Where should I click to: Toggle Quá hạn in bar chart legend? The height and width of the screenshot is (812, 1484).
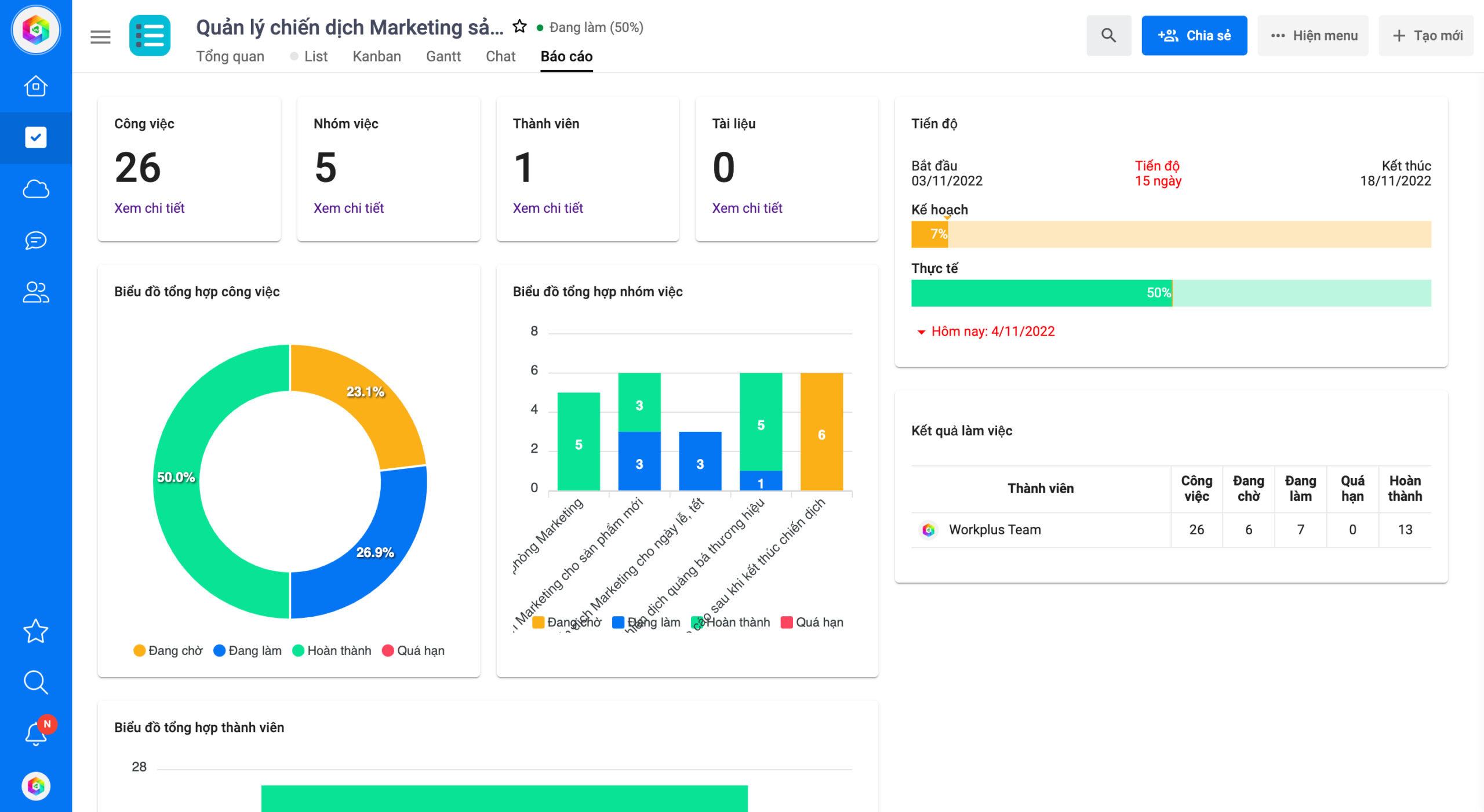[812, 622]
